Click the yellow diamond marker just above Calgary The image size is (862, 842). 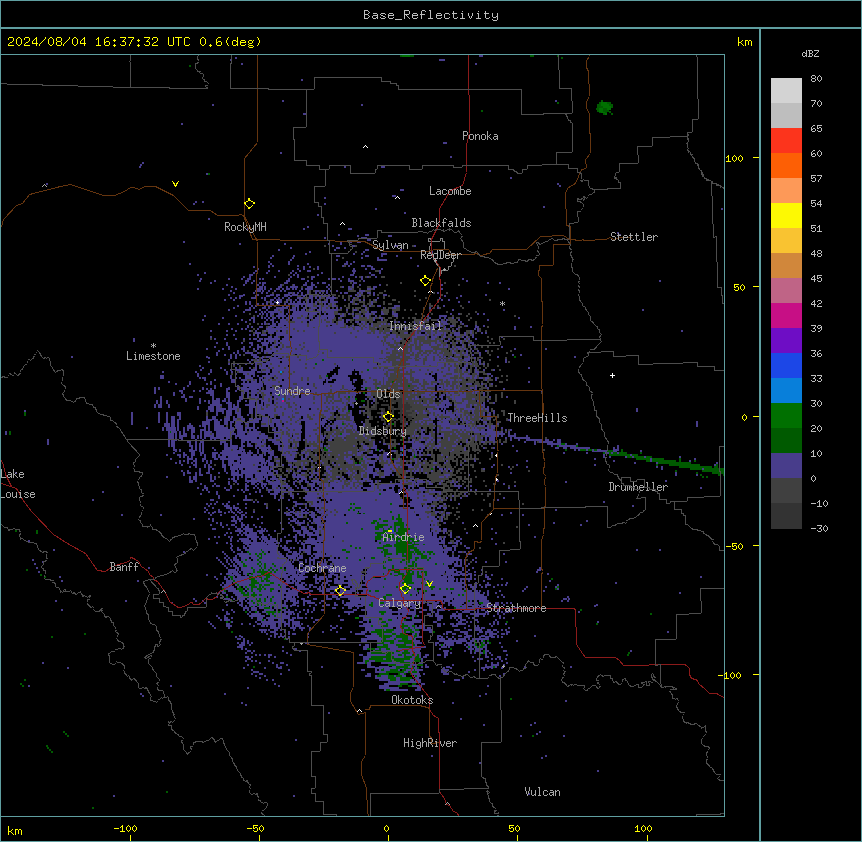[405, 589]
